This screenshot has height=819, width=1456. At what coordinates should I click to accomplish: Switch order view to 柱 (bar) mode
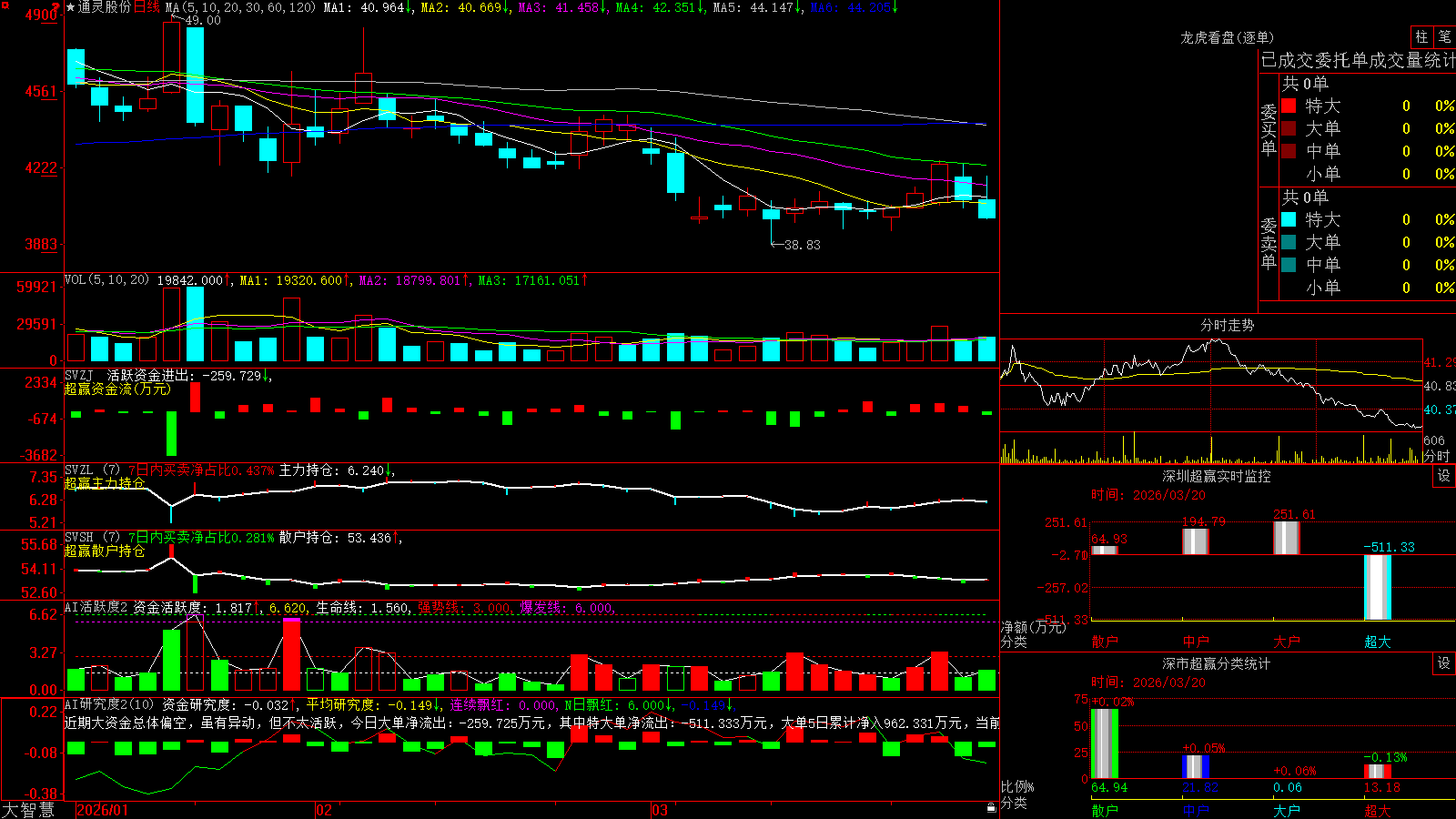pos(1421,37)
